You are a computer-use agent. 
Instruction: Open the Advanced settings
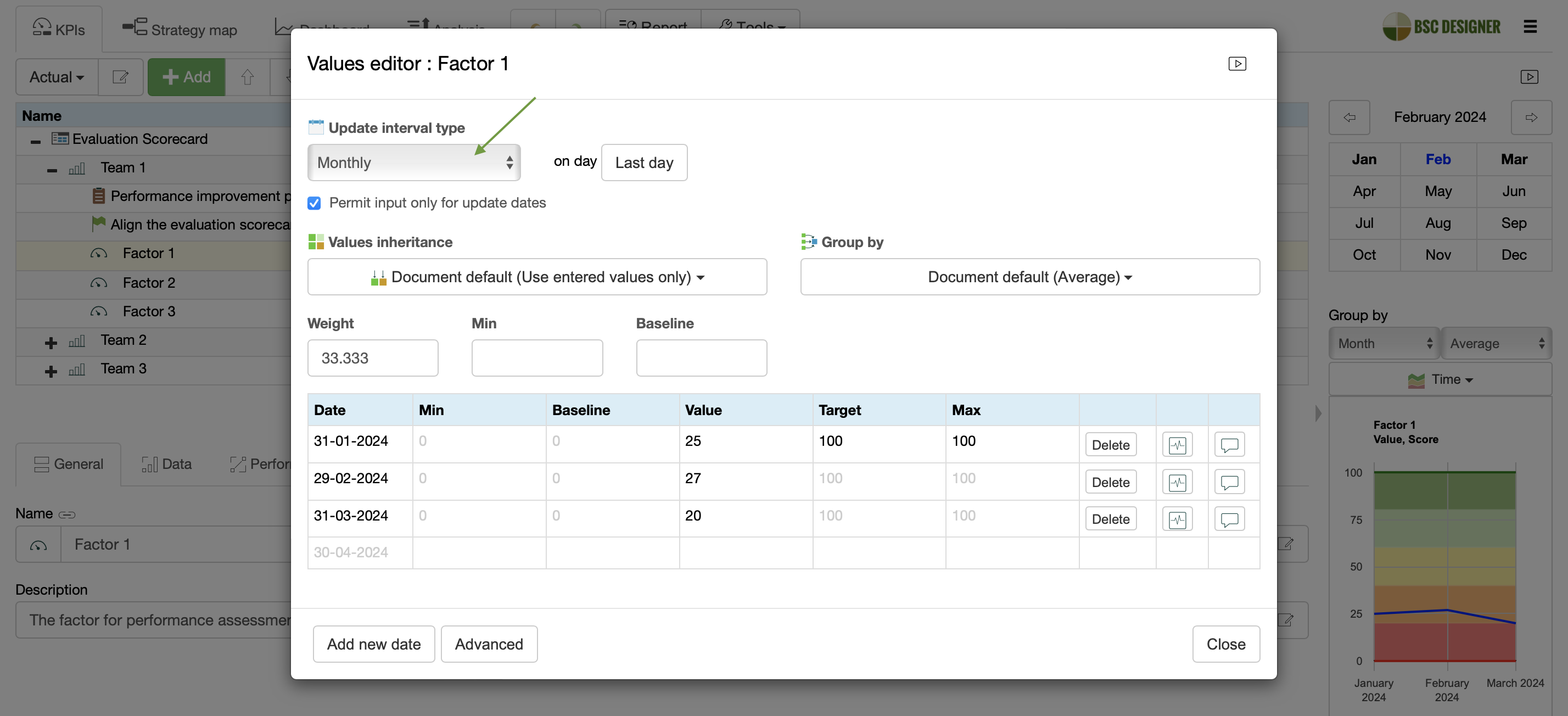coord(489,644)
